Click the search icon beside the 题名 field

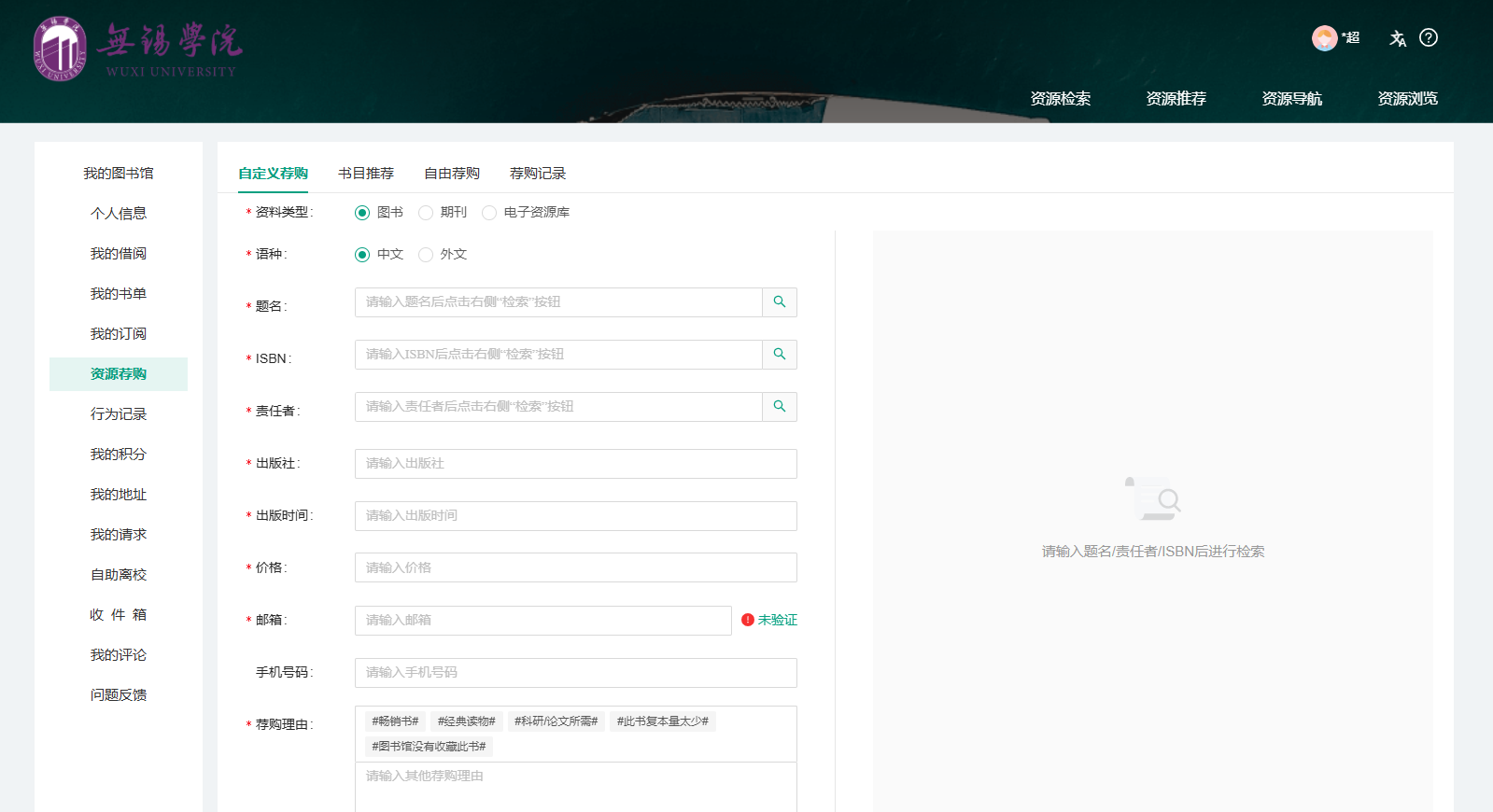point(780,302)
